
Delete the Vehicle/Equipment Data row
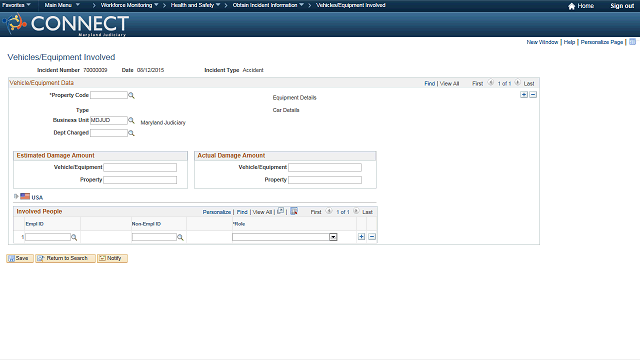[x=533, y=95]
